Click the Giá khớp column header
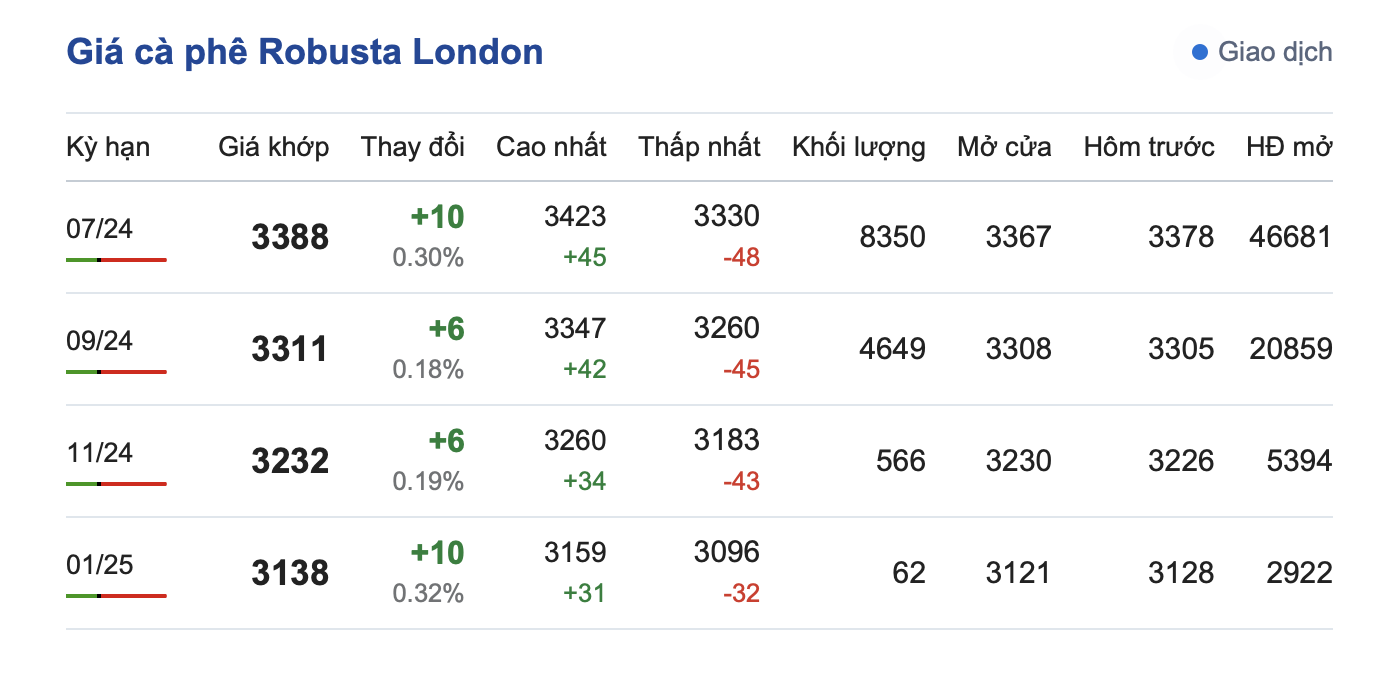 tap(273, 147)
